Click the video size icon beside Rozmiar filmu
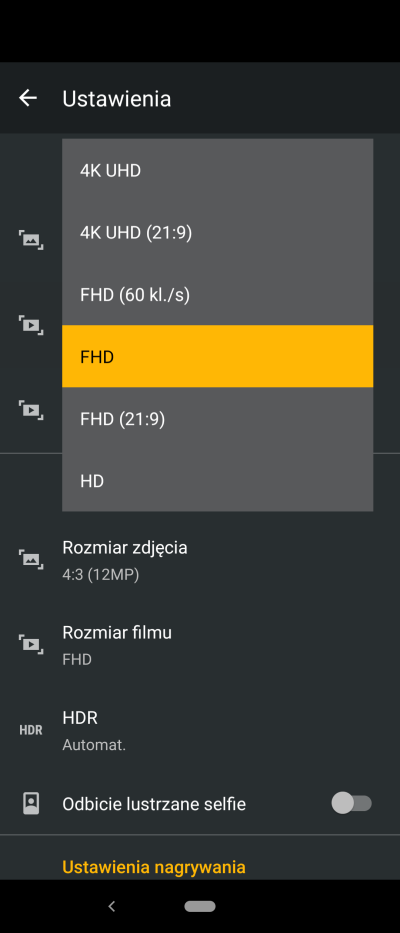Screen dimensions: 400x933 tap(30, 645)
